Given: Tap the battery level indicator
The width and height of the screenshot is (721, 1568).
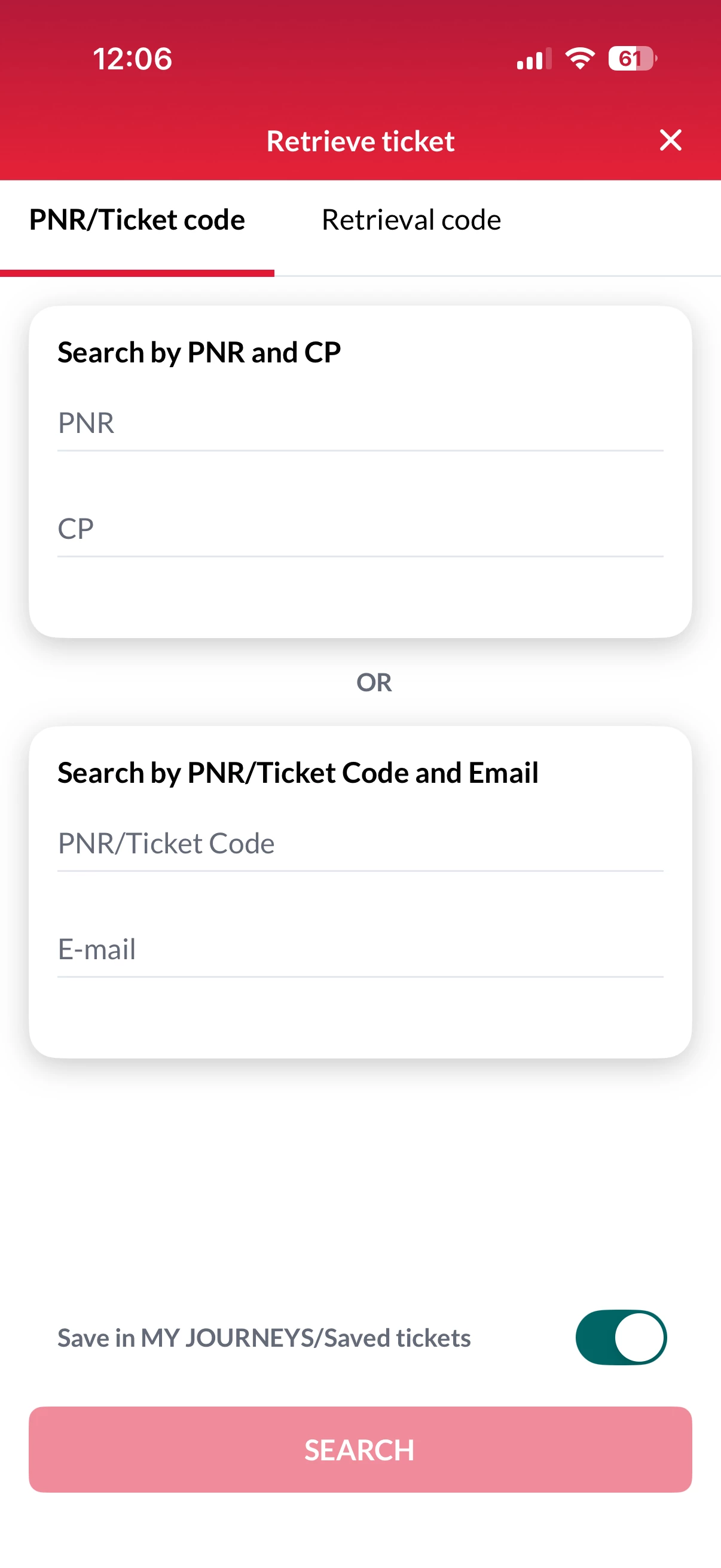Looking at the screenshot, I should point(632,59).
